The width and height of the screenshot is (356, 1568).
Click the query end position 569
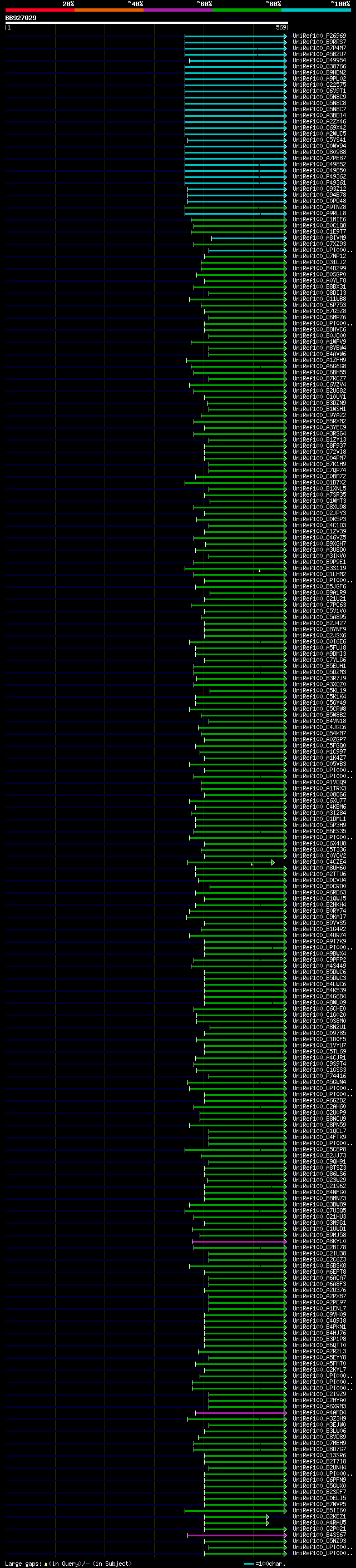click(281, 27)
